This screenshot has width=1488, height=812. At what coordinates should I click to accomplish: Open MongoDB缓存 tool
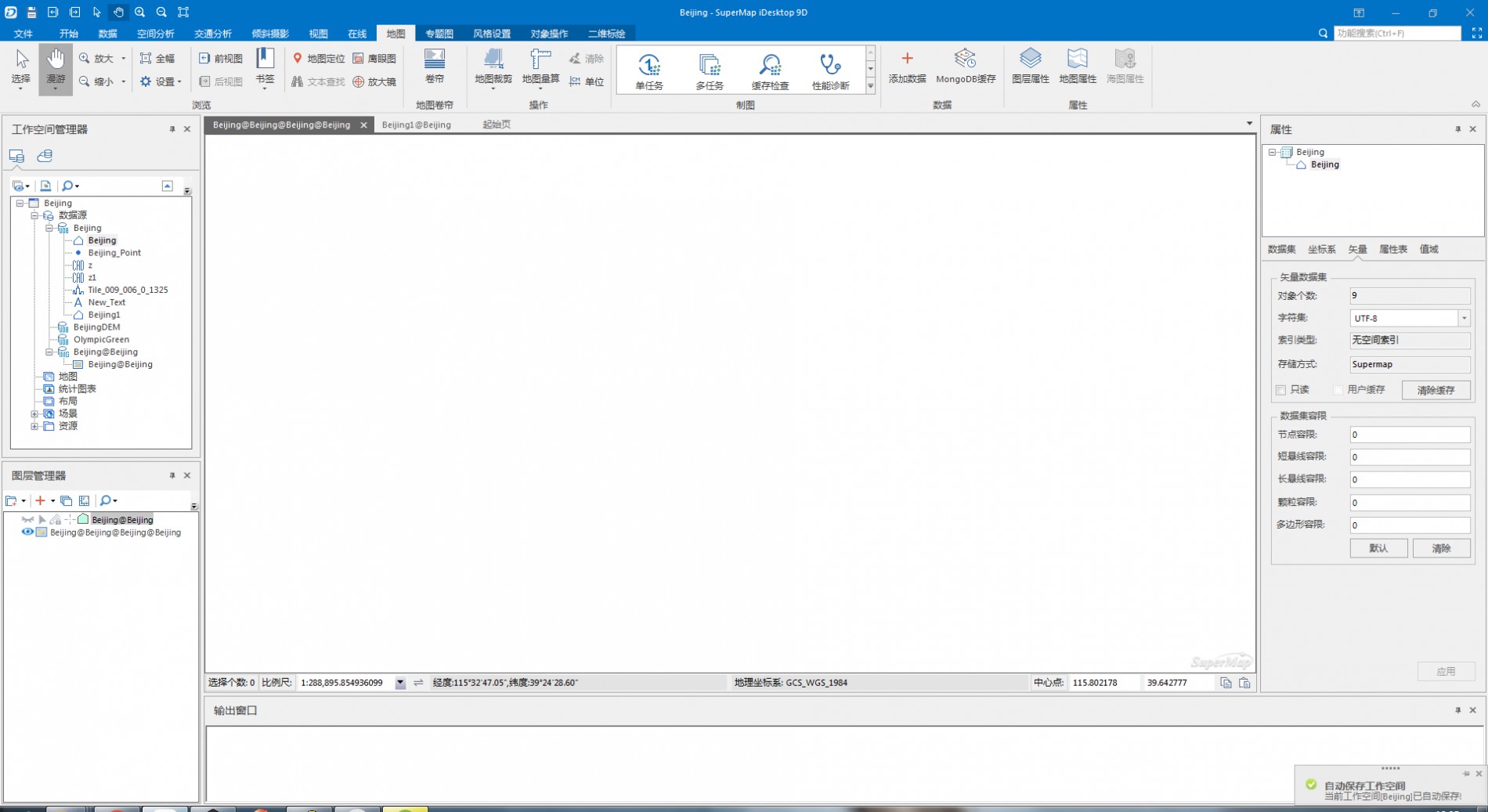[966, 67]
